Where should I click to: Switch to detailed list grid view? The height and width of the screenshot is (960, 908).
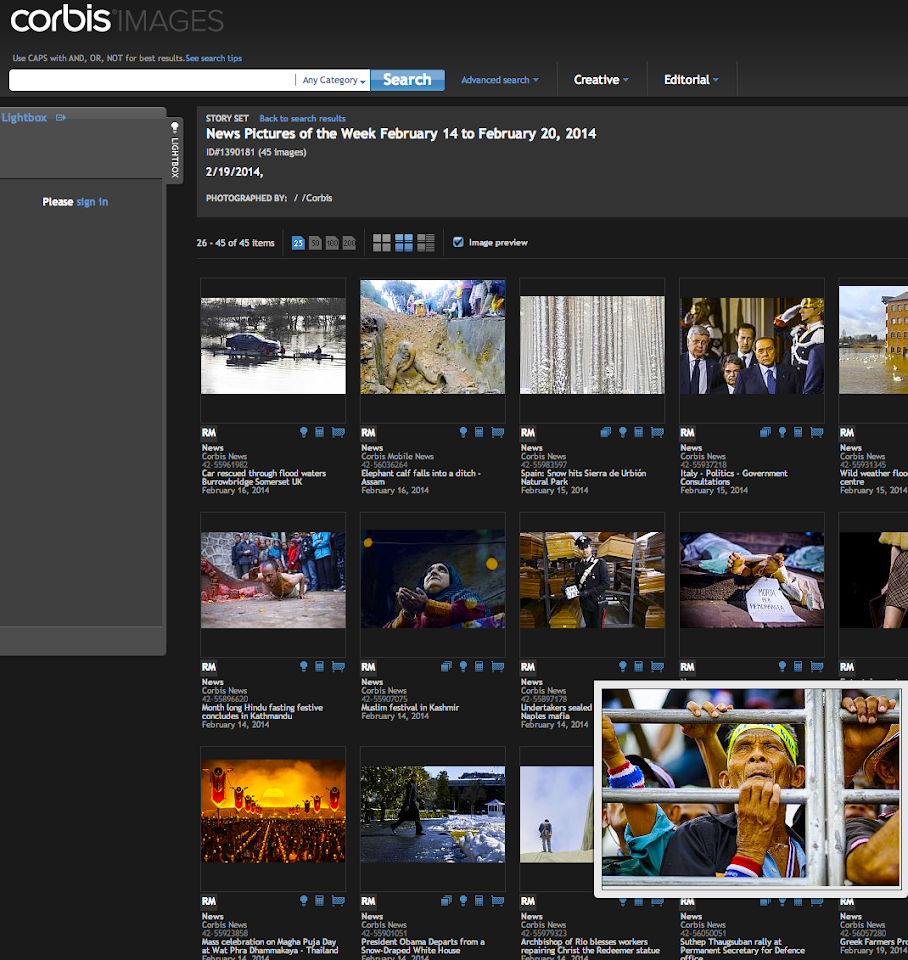pyautogui.click(x=426, y=243)
